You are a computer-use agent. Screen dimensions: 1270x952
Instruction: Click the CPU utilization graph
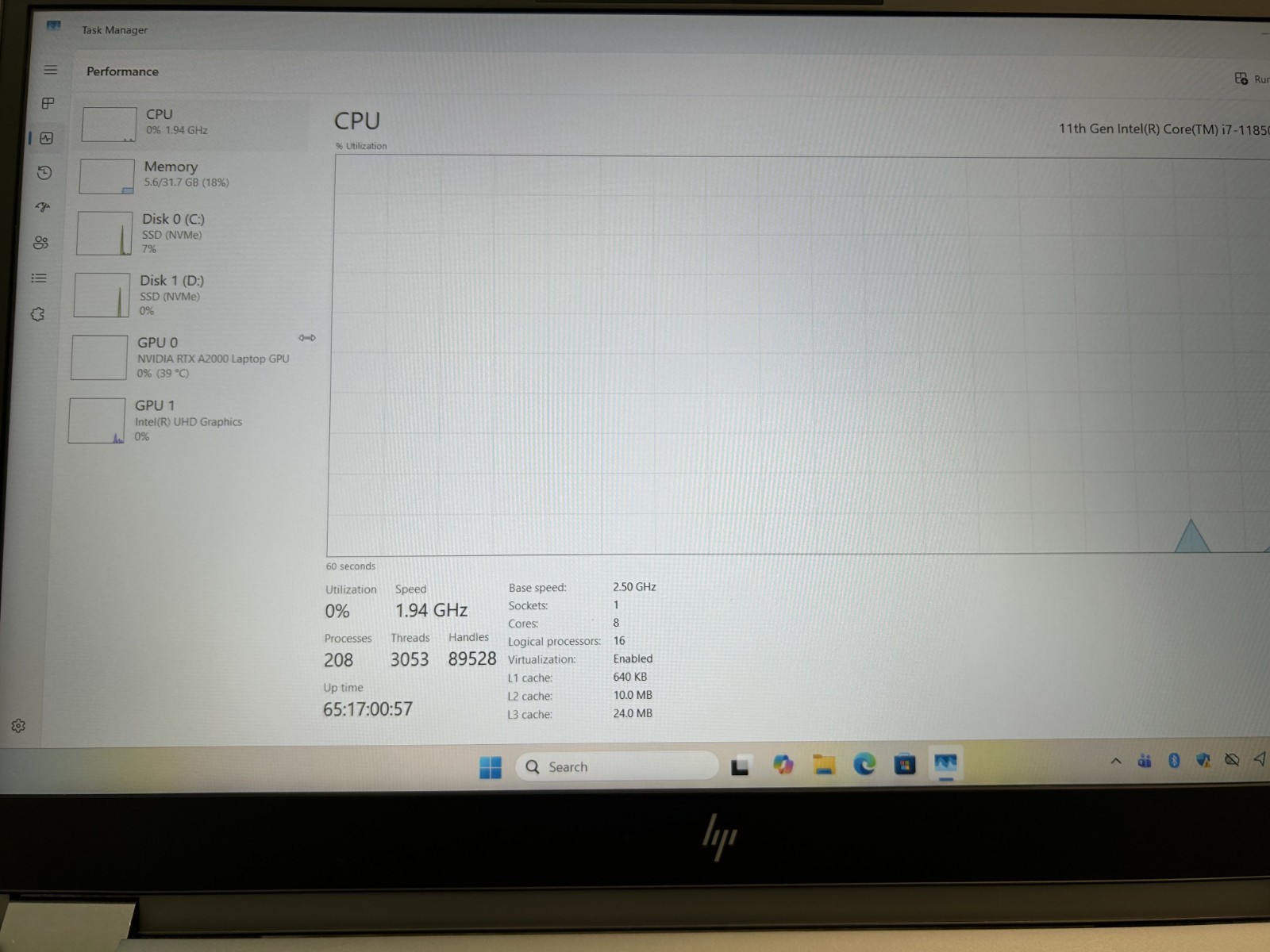point(798,355)
